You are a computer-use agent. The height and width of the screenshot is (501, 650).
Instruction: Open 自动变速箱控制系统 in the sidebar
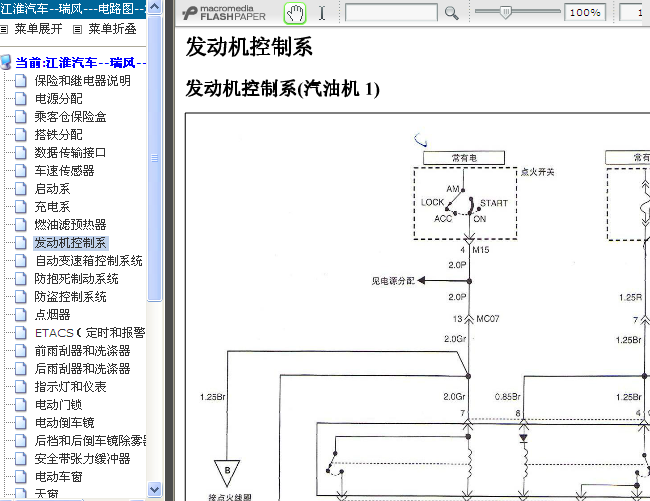pyautogui.click(x=88, y=261)
